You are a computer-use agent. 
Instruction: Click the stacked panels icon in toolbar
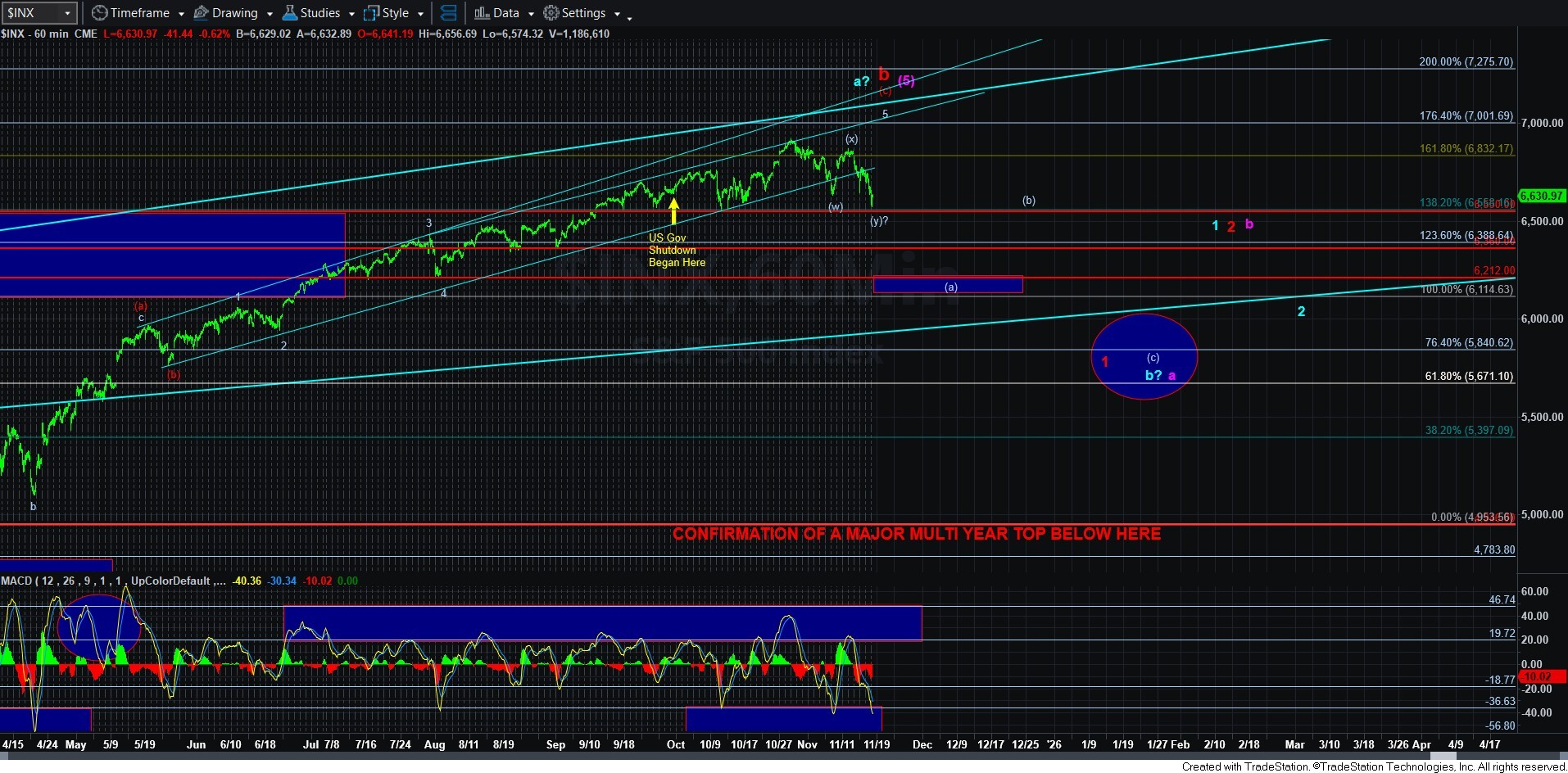(x=448, y=13)
